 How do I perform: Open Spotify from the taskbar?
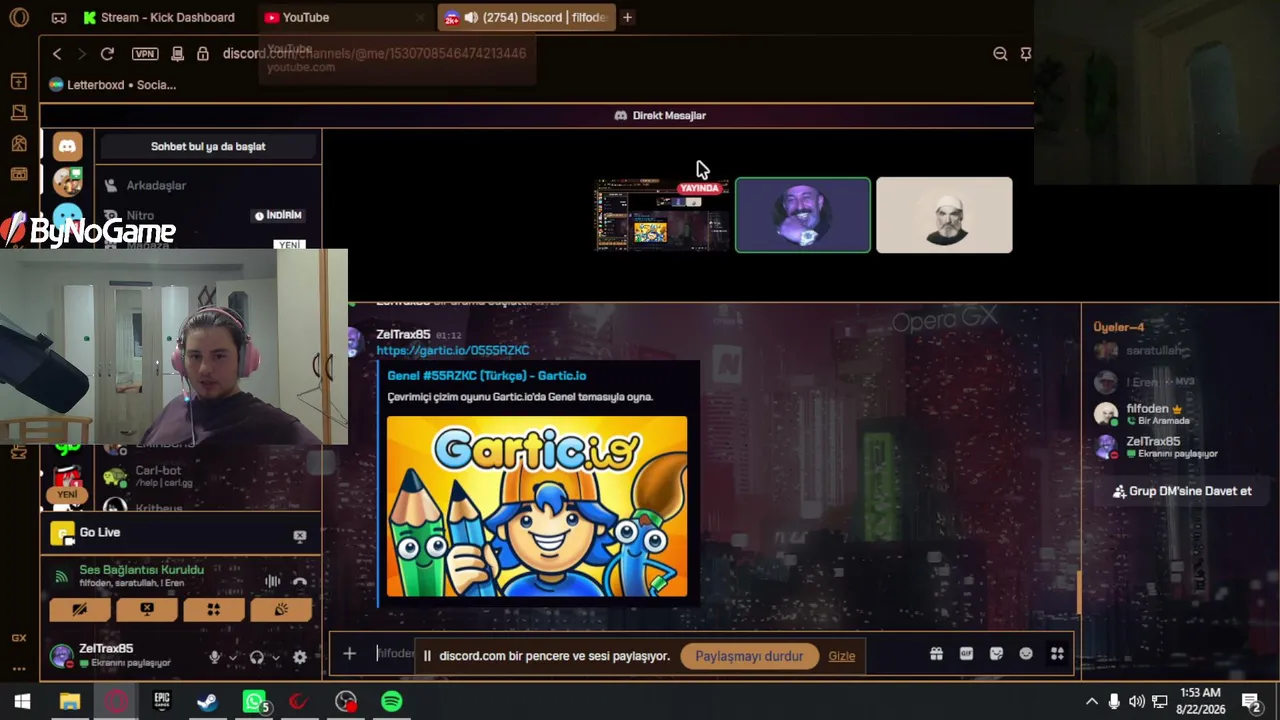pos(392,701)
